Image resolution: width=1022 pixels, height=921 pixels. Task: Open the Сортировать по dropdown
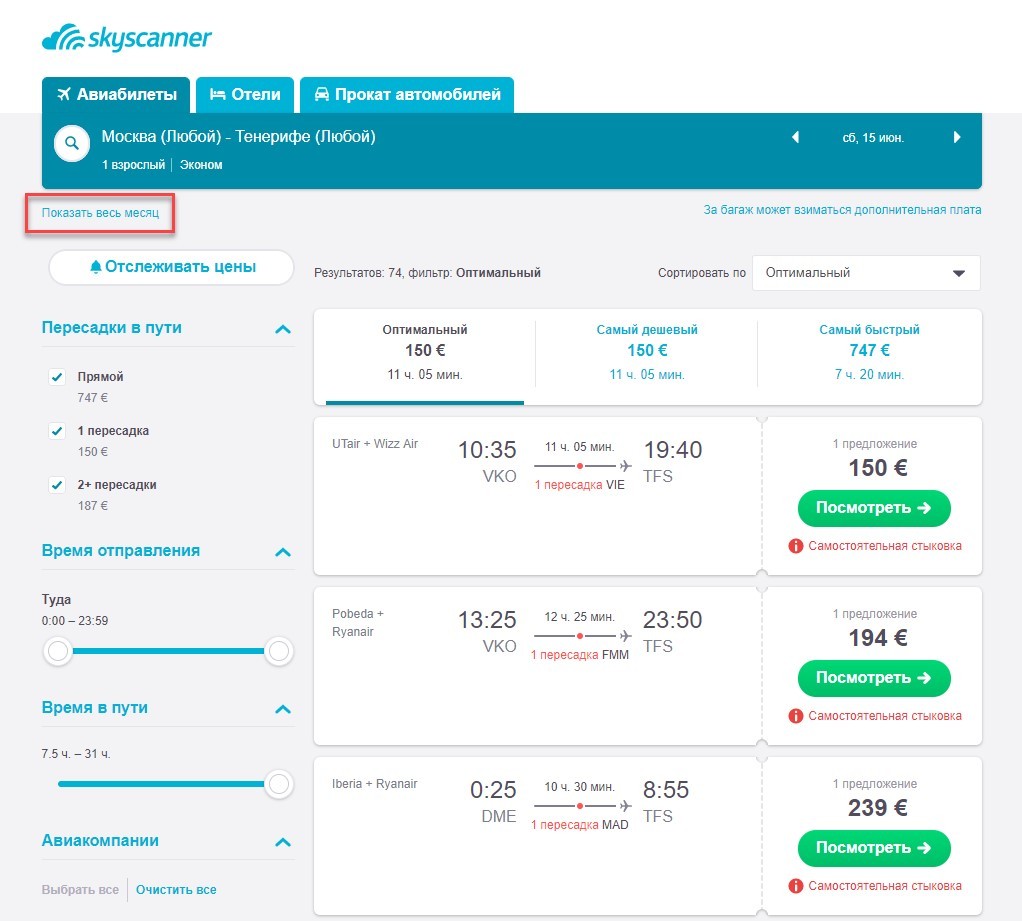coord(866,273)
